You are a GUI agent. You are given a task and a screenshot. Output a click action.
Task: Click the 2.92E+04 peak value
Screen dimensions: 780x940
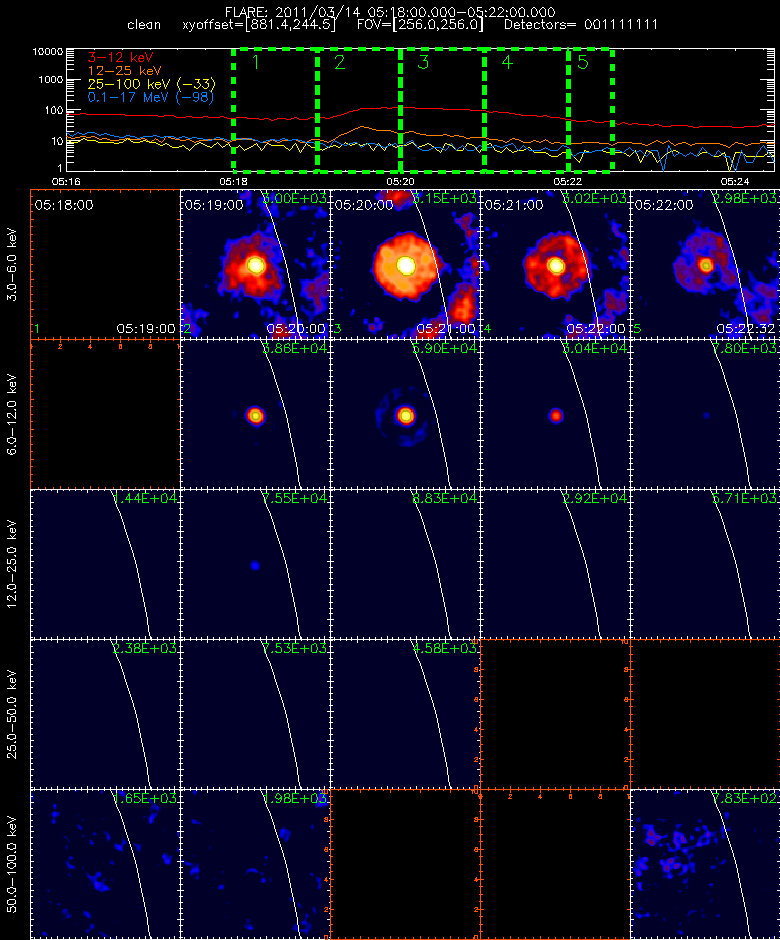pos(596,498)
